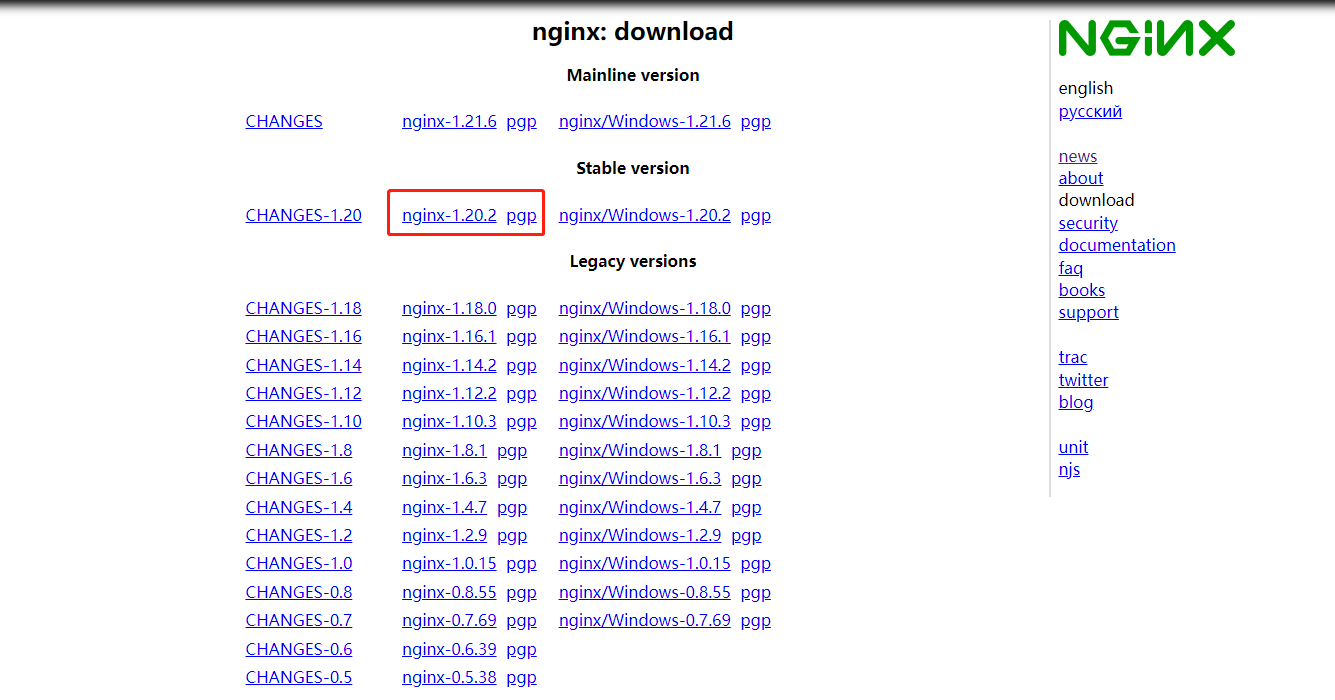Open the CHANGES-1.6 link

tap(299, 478)
